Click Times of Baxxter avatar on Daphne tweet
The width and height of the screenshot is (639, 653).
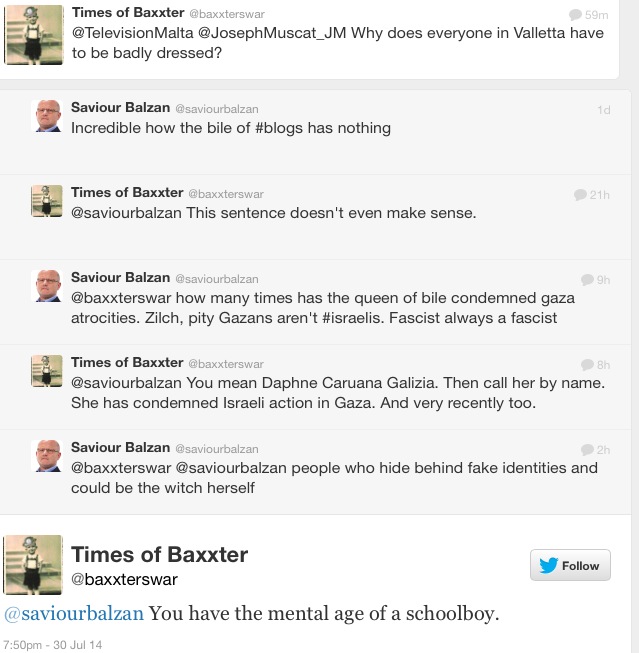[47, 371]
